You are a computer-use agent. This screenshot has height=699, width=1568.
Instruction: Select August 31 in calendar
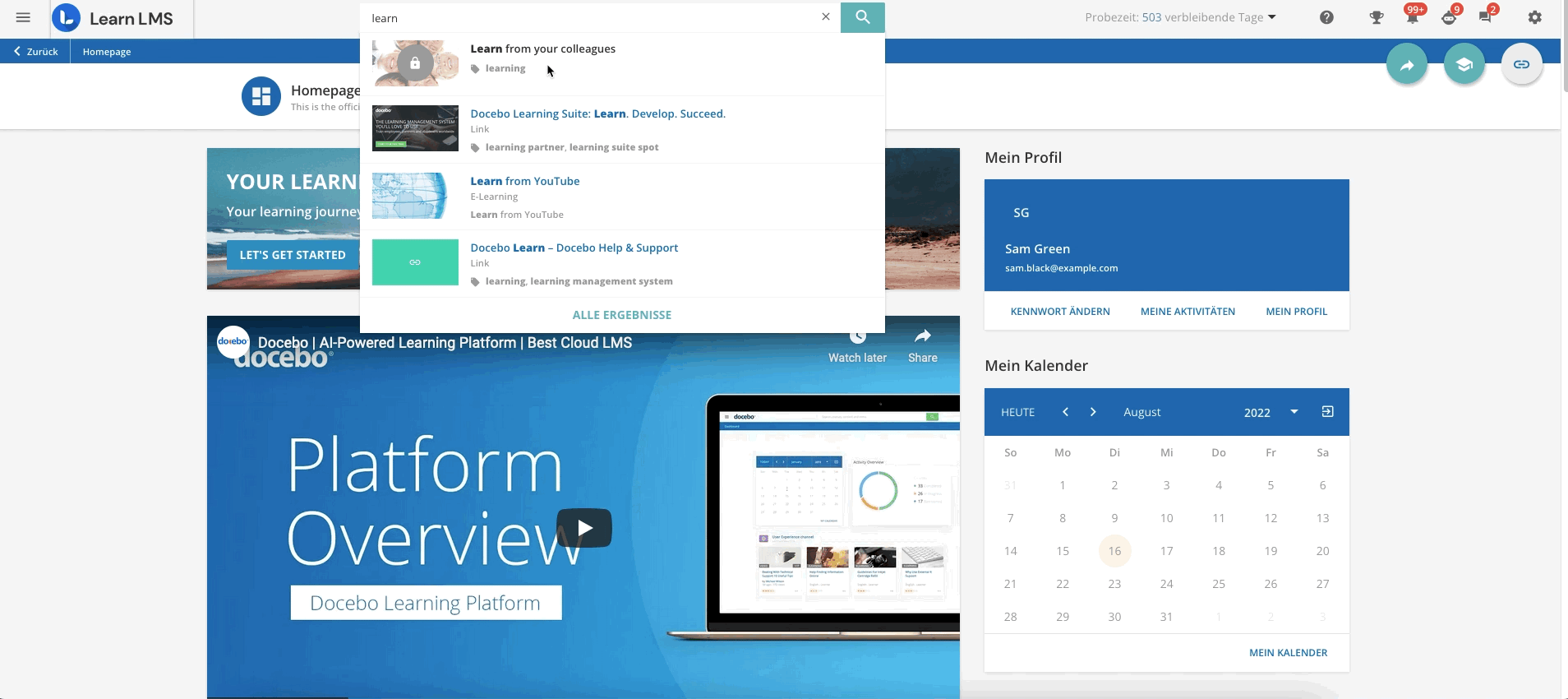(x=1166, y=617)
